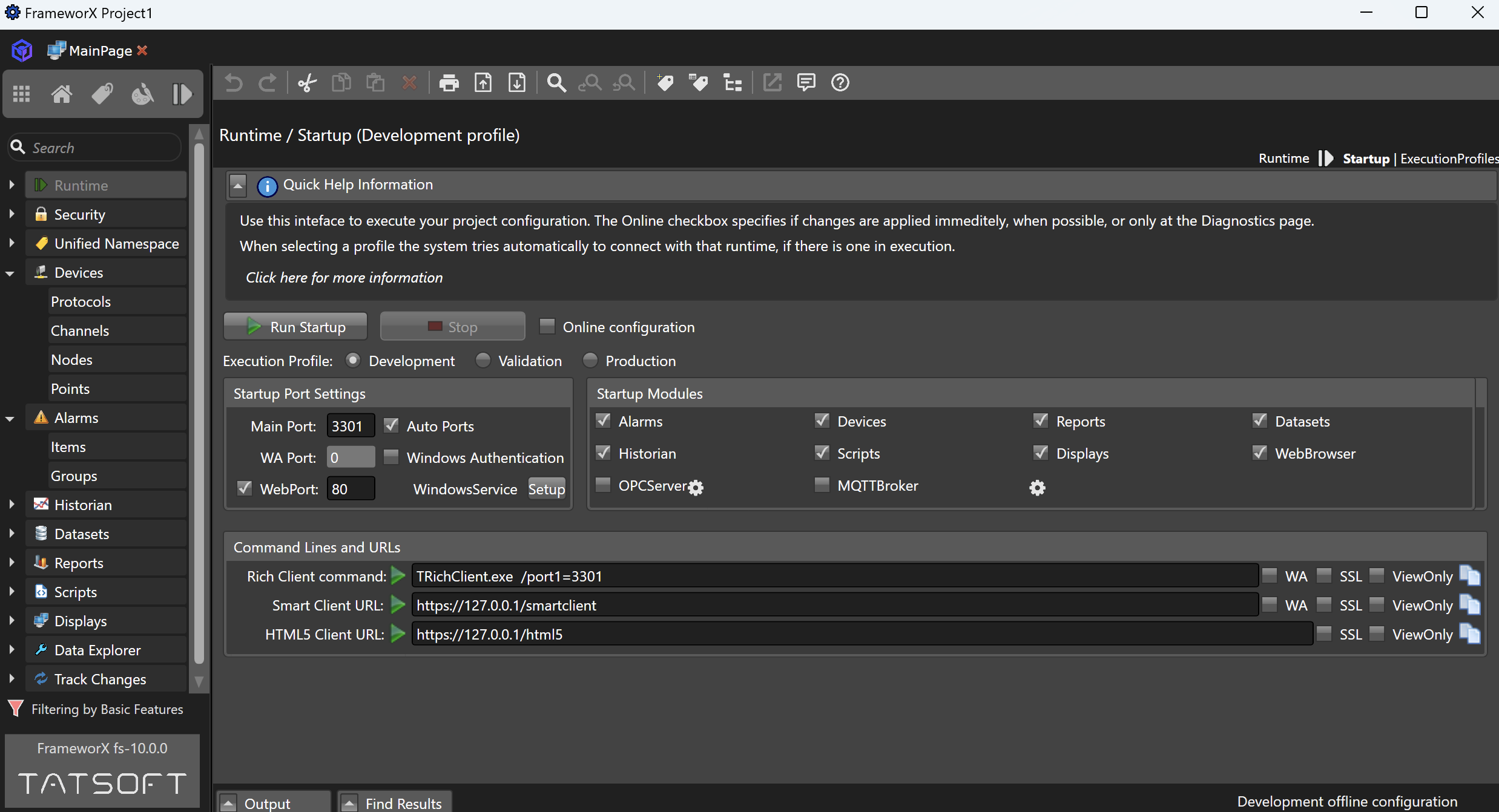
Task: Click the tag with lines toolbar icon
Action: point(698,82)
